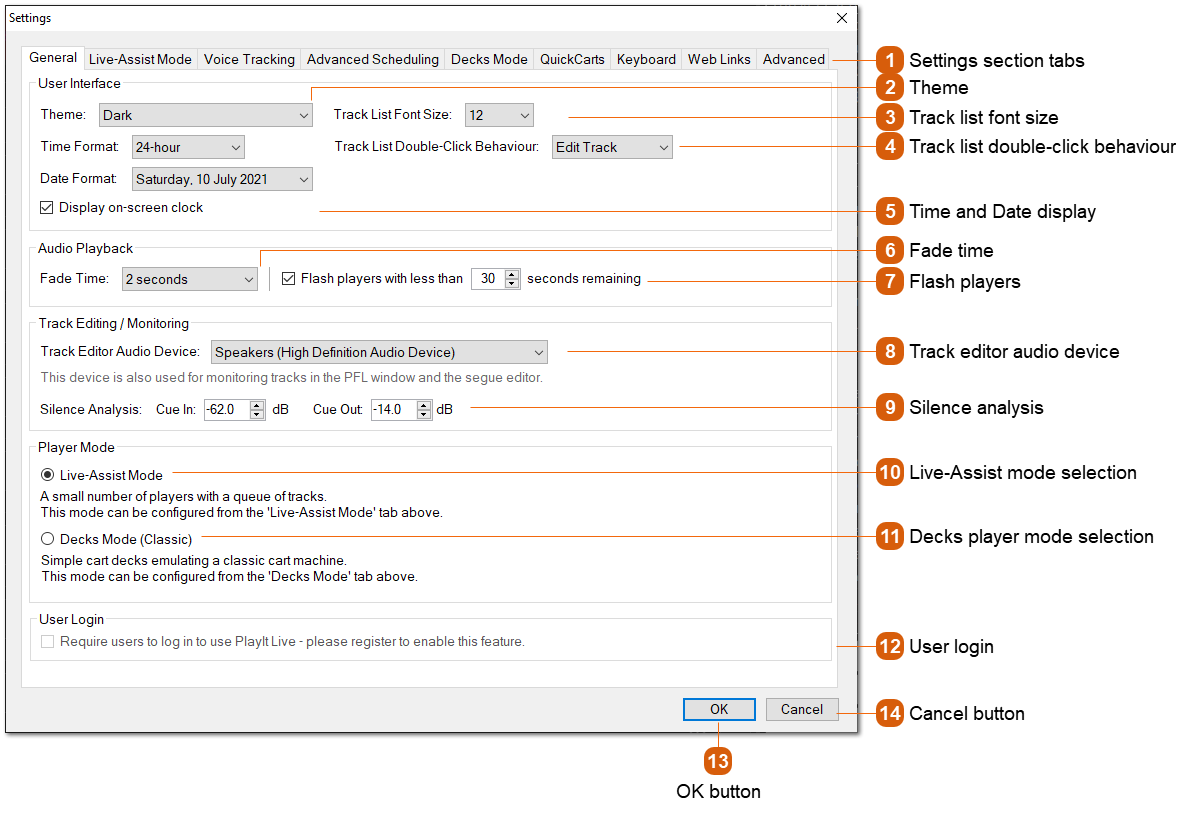Expand the Time Format dropdown
Viewport: 1192px width, 818px height.
click(x=188, y=147)
